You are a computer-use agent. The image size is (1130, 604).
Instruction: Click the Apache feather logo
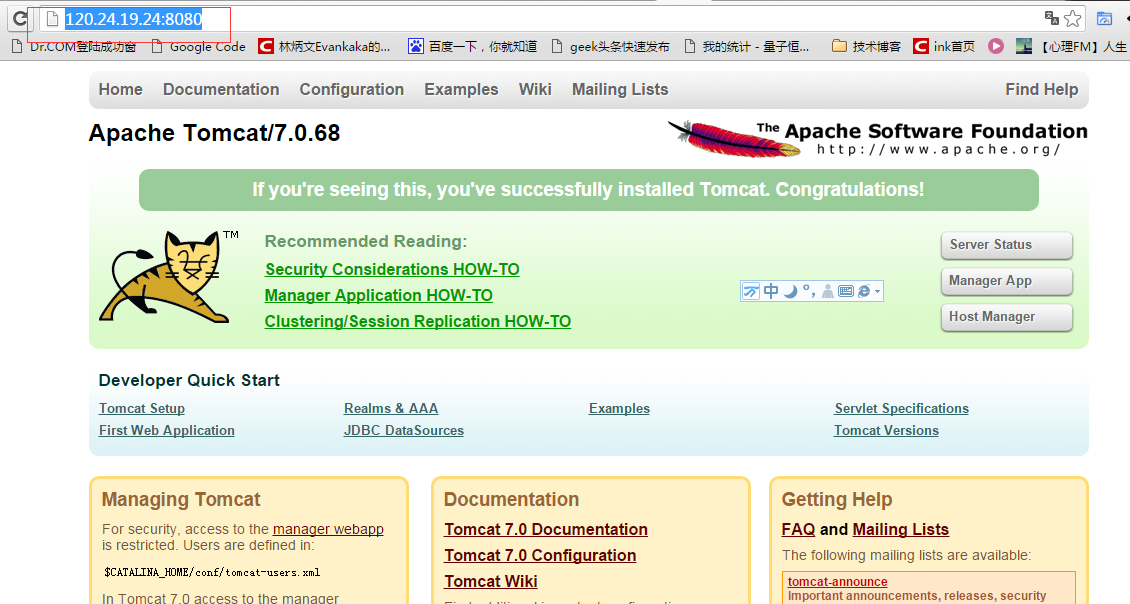pyautogui.click(x=735, y=138)
